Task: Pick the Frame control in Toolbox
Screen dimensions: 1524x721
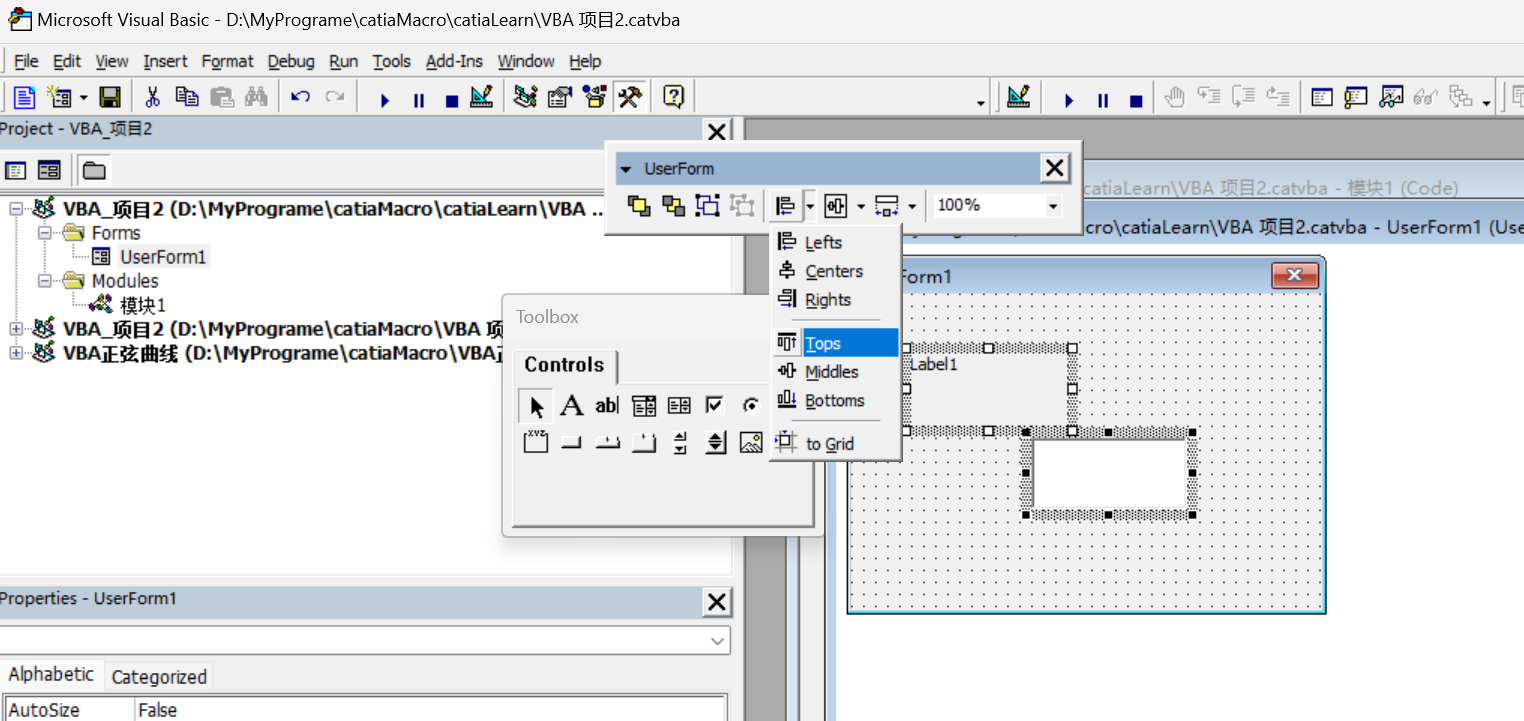Action: click(536, 442)
